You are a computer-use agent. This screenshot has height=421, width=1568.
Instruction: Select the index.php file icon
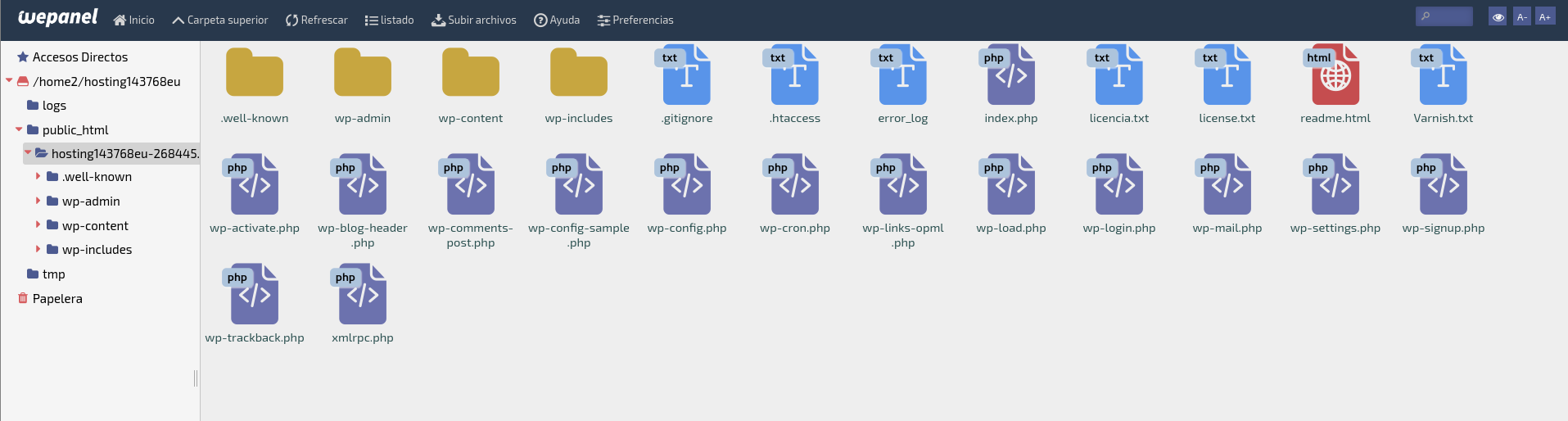[x=1006, y=75]
